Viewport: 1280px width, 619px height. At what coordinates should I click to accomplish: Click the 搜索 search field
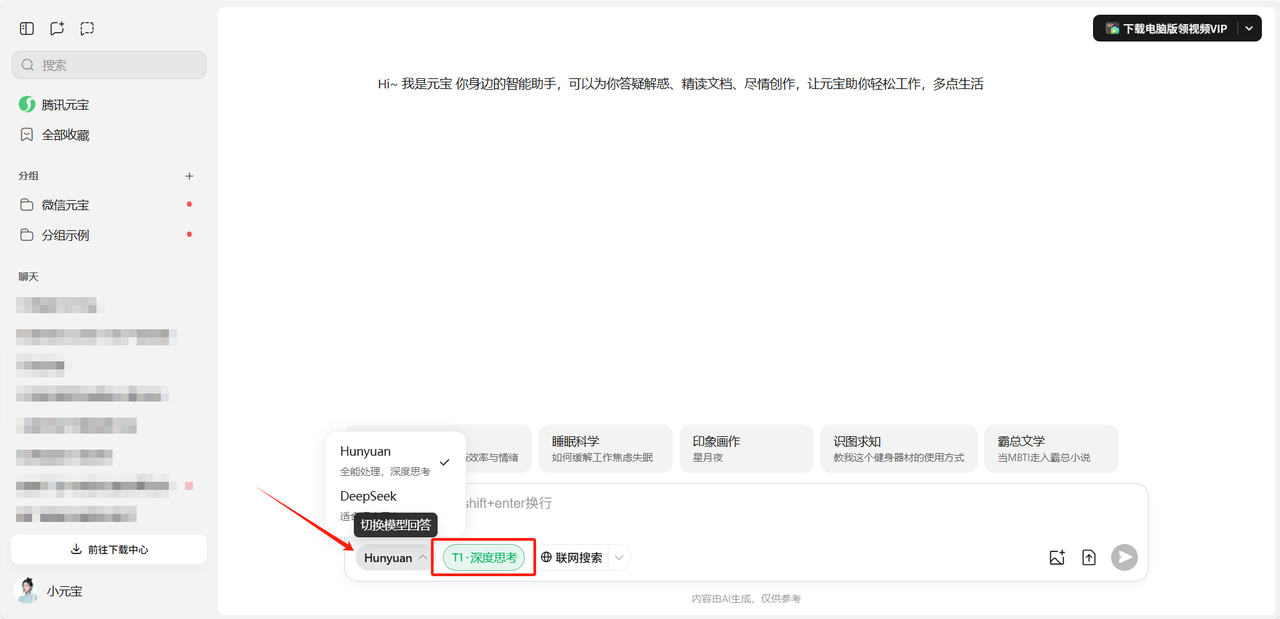pyautogui.click(x=109, y=65)
